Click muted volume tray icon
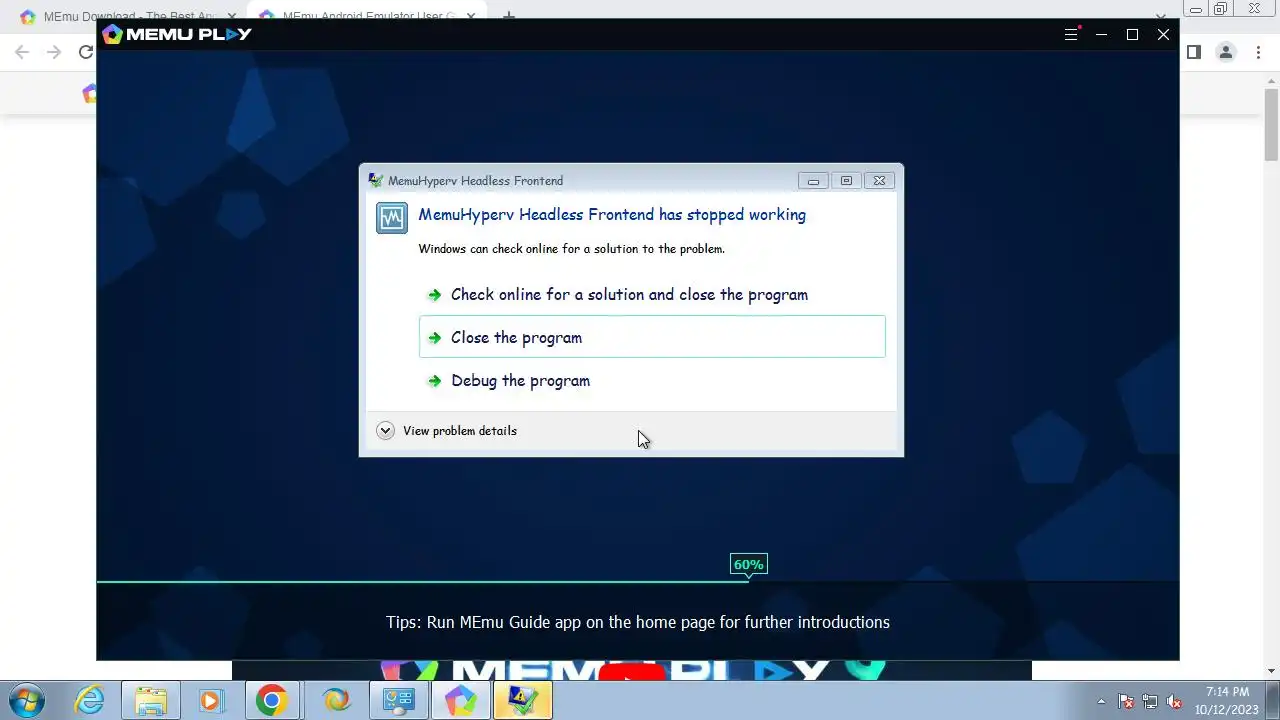This screenshot has width=1280, height=720. point(1174,702)
